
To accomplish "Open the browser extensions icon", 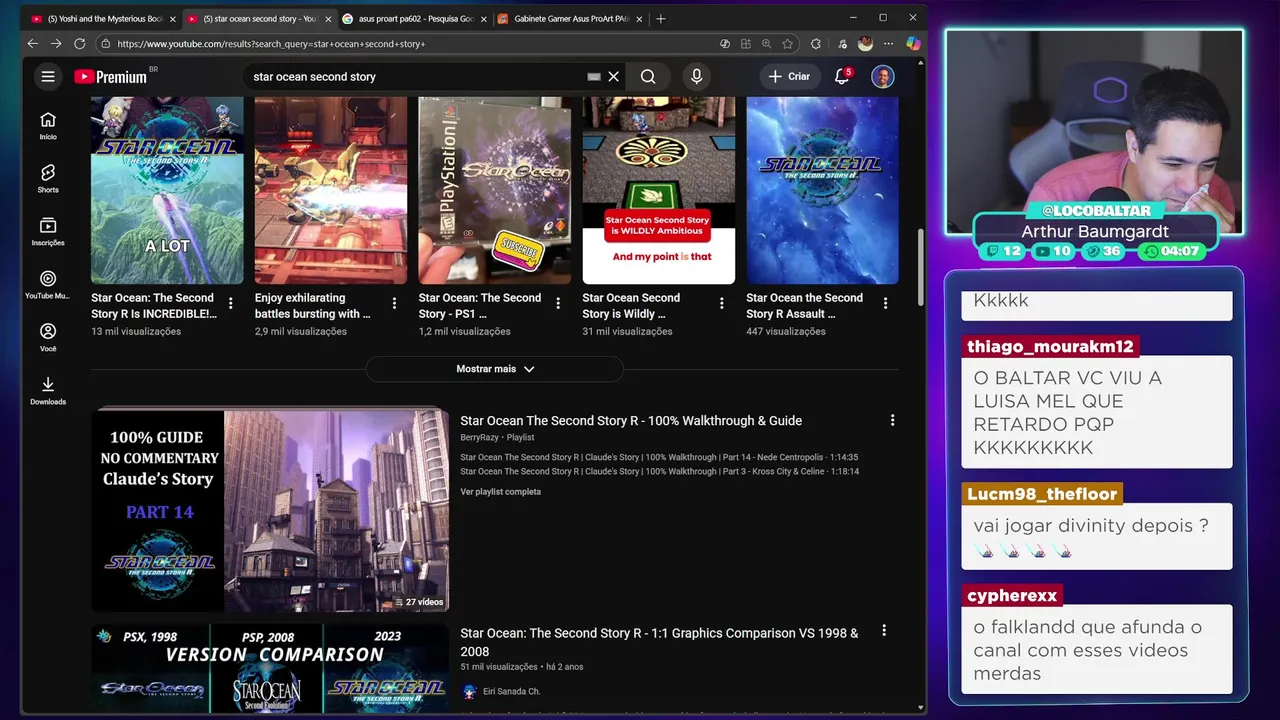I will click(x=816, y=44).
